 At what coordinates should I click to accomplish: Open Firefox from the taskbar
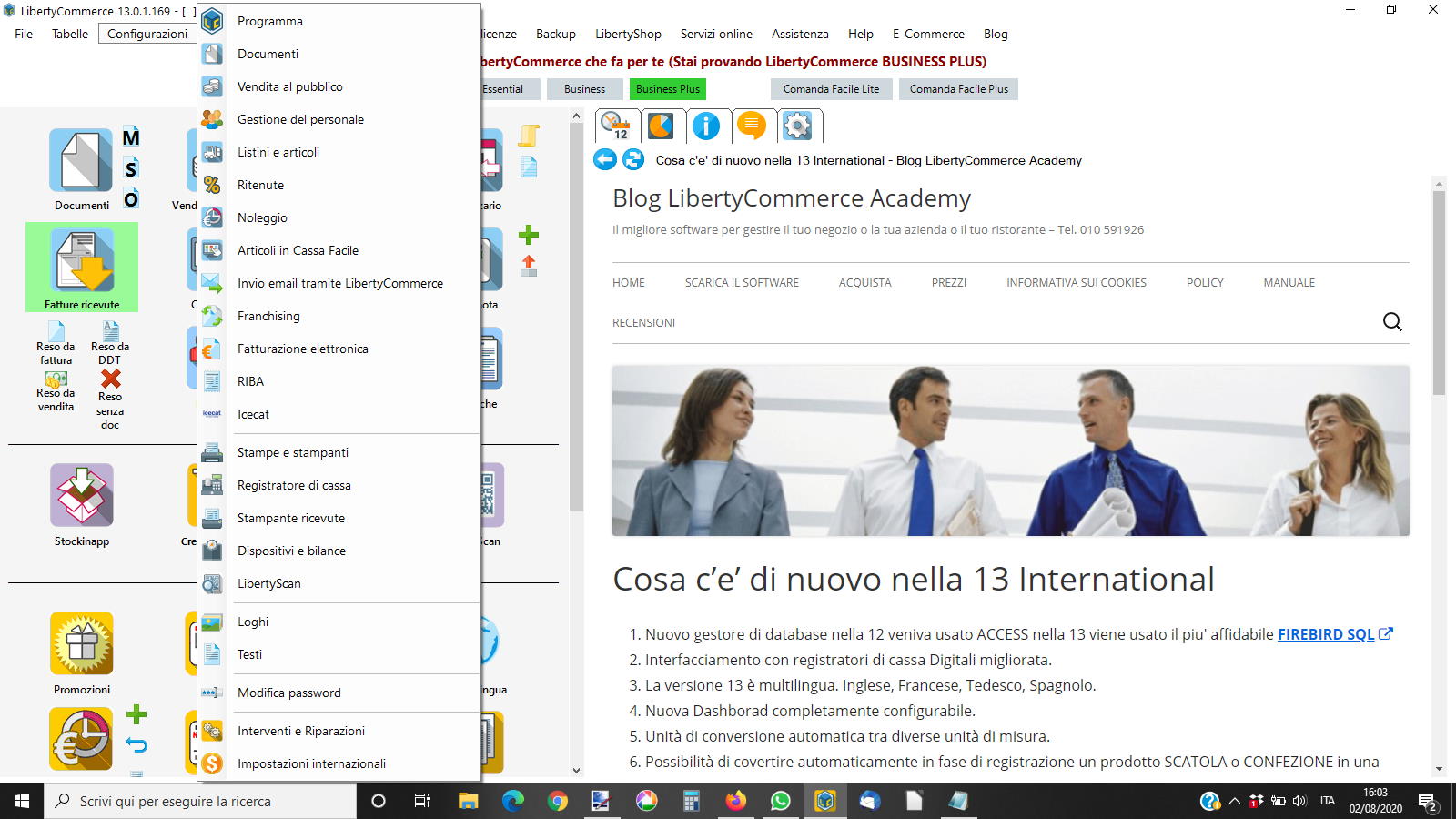click(735, 801)
